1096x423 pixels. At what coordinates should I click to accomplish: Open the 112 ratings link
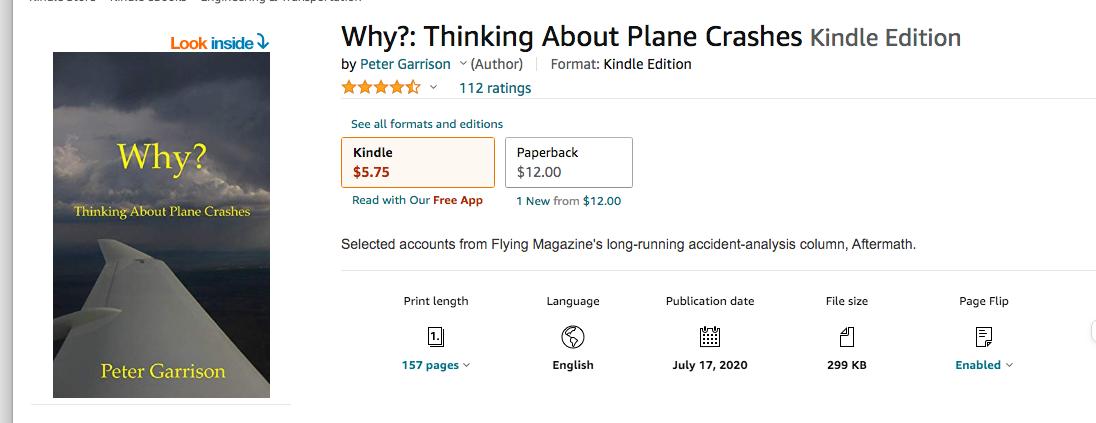click(x=495, y=88)
